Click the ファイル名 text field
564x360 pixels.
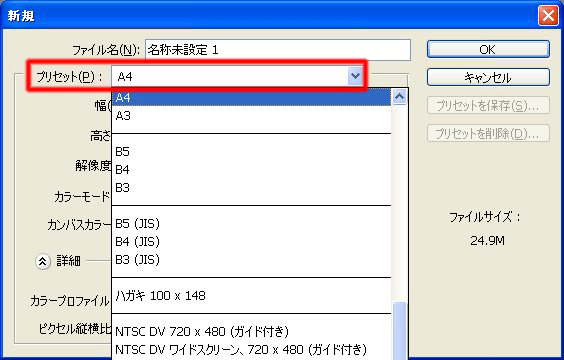(x=278, y=50)
